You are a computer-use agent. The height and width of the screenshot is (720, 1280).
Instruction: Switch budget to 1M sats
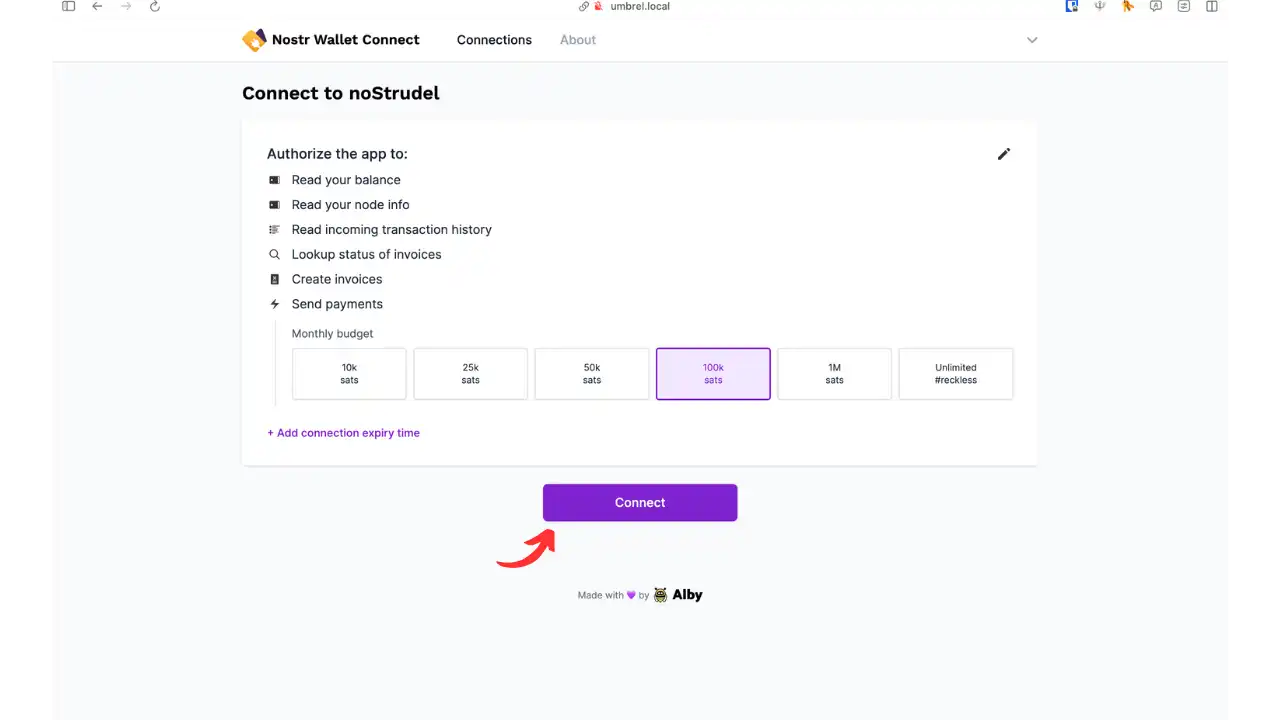834,373
